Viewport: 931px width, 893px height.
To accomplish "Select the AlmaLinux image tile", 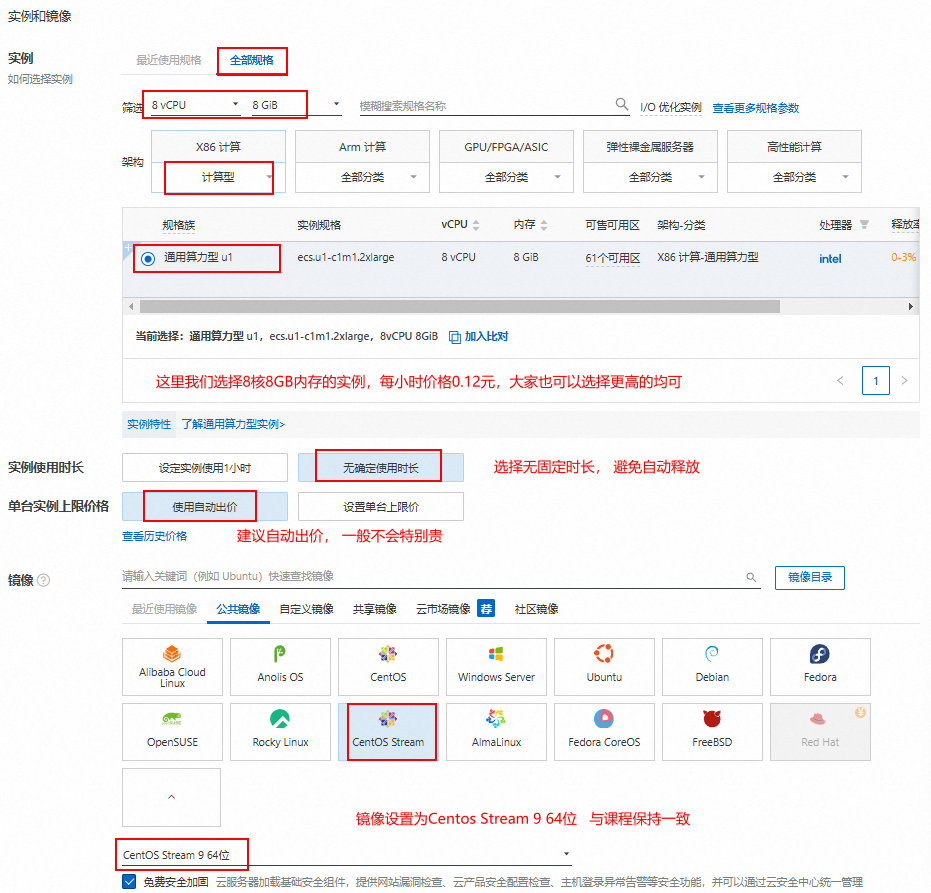I will click(496, 732).
